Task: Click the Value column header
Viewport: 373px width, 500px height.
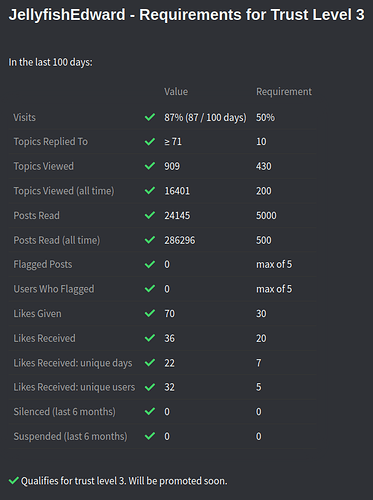Action: click(176, 92)
